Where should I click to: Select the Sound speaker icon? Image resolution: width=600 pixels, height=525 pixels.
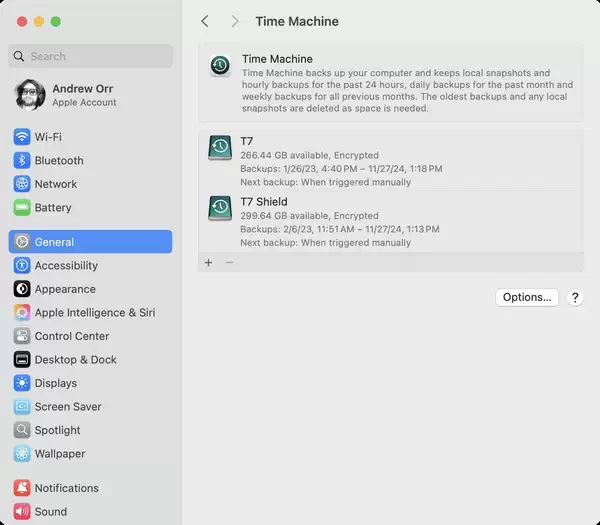[x=22, y=512]
